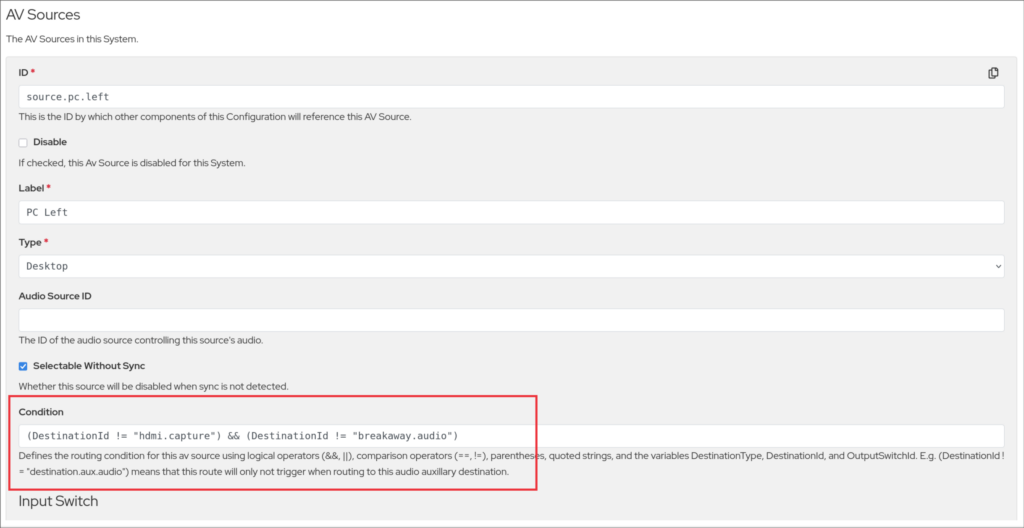Screen dimensions: 1024x528
Task: Click the Label field showing PC Left
Action: pyautogui.click(x=511, y=213)
